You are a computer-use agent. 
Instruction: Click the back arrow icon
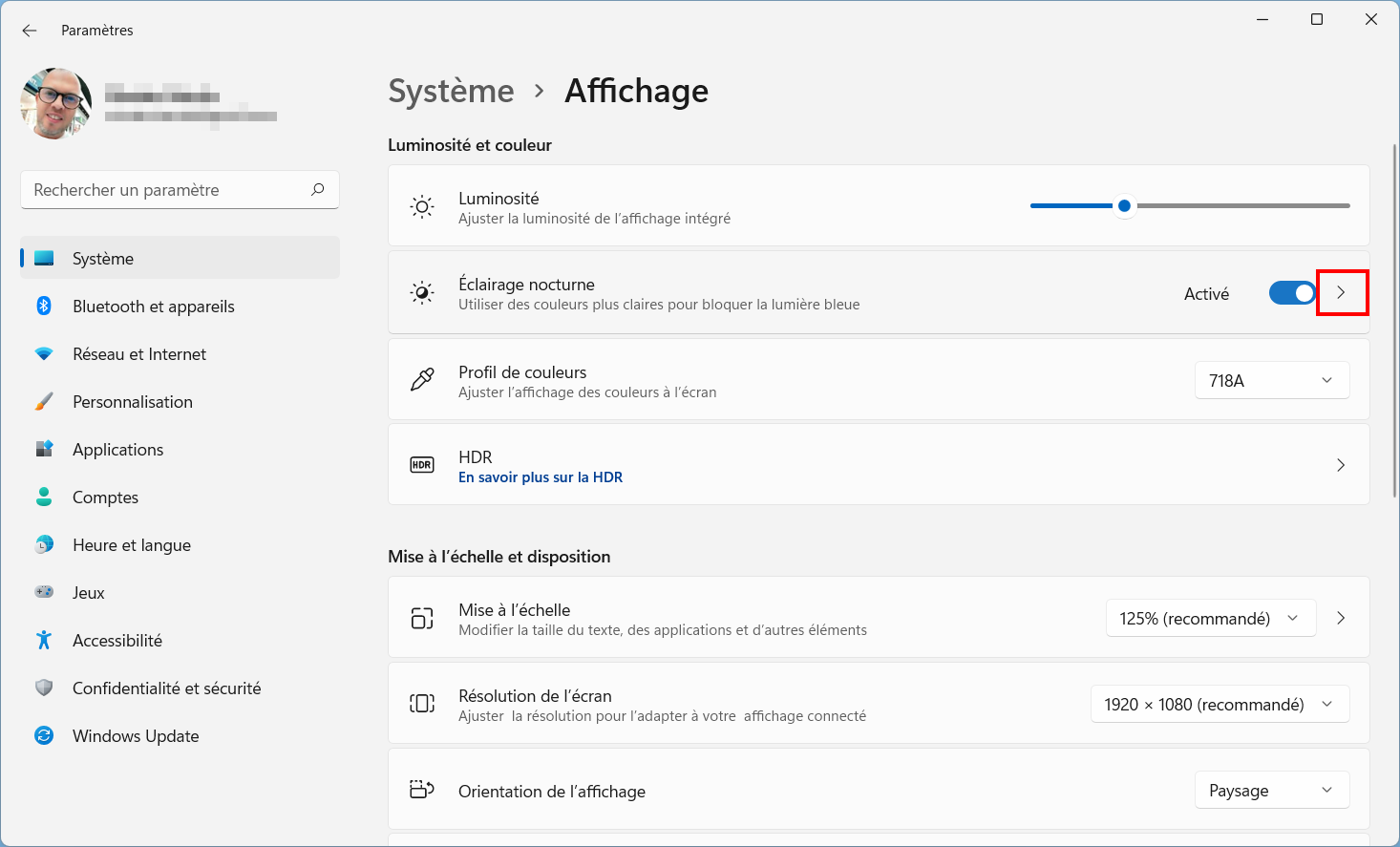tap(30, 31)
